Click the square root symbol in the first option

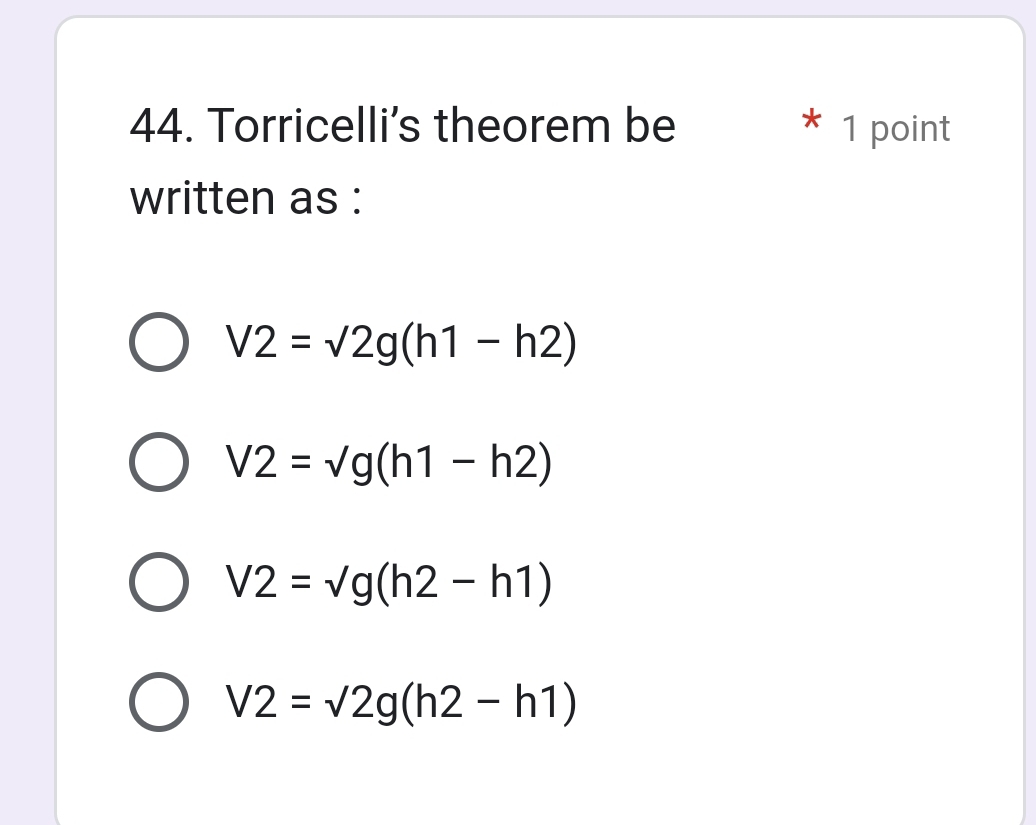[329, 344]
